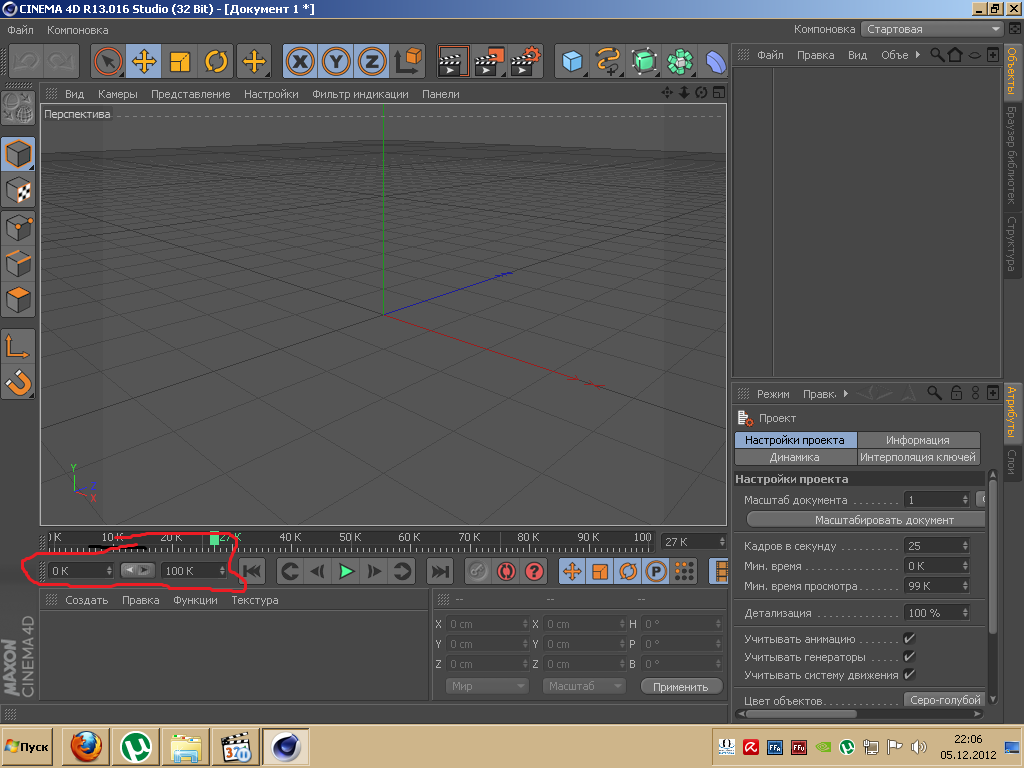This screenshot has height=768, width=1024.
Task: Open the NURBS generator green cube icon
Action: click(x=644, y=62)
